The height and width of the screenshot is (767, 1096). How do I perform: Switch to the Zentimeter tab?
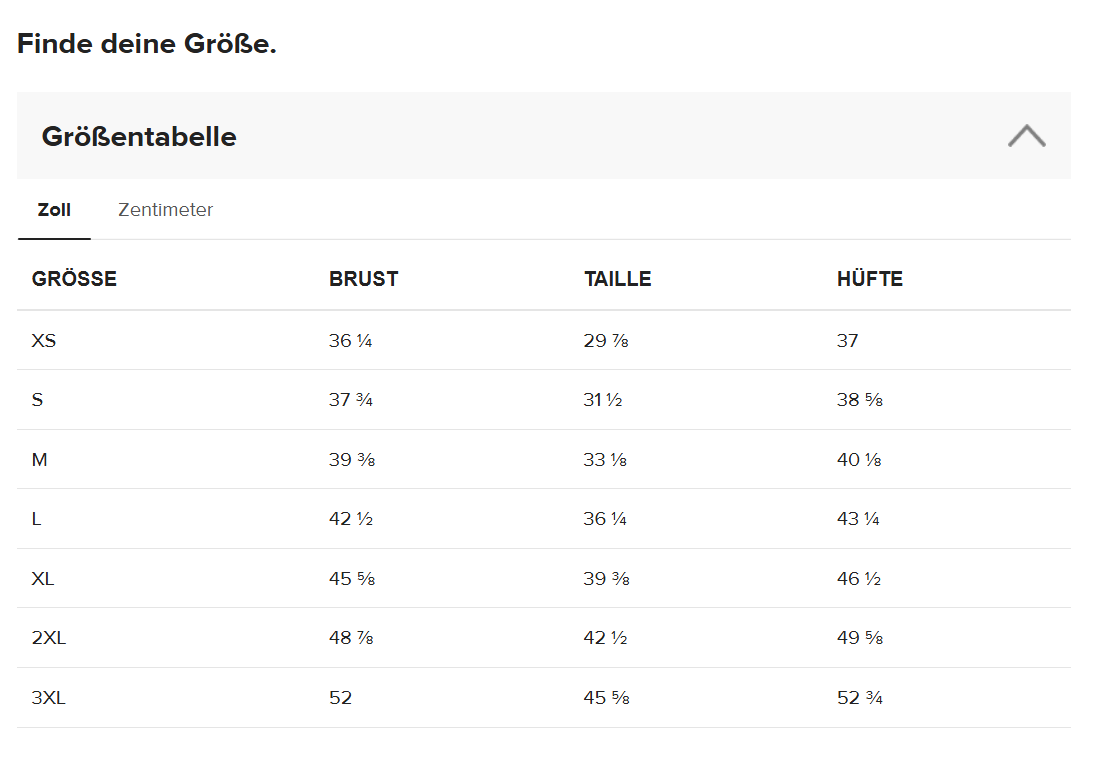tap(165, 210)
